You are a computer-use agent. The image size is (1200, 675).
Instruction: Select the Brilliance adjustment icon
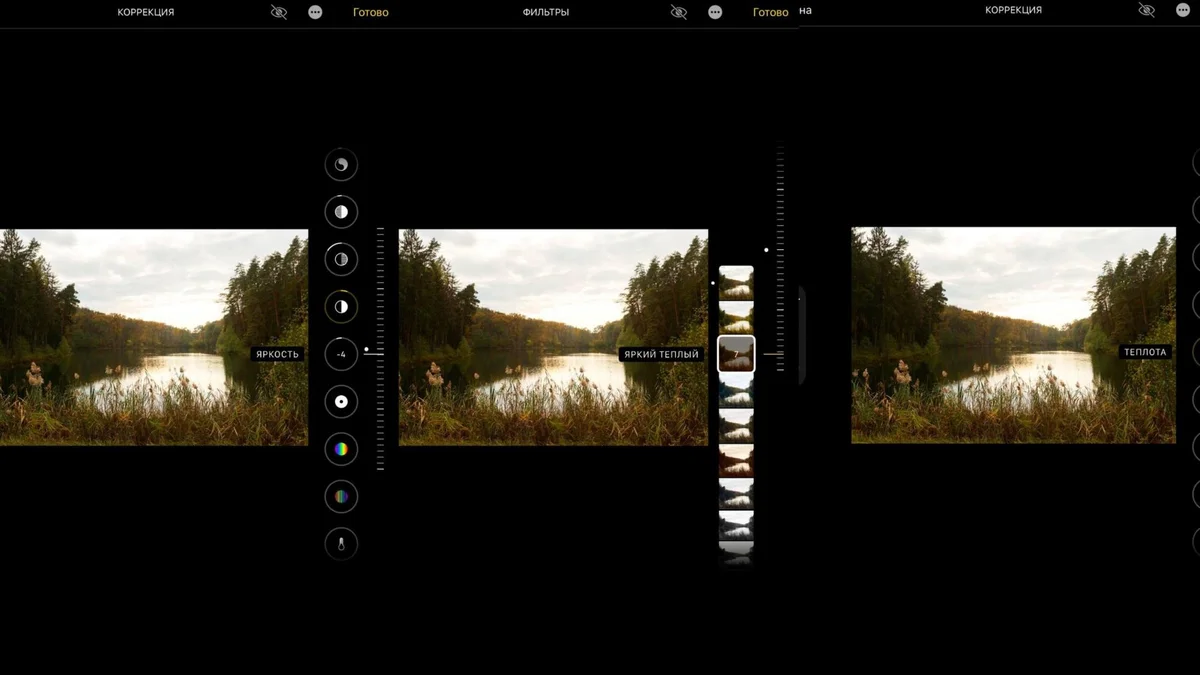pos(341,165)
